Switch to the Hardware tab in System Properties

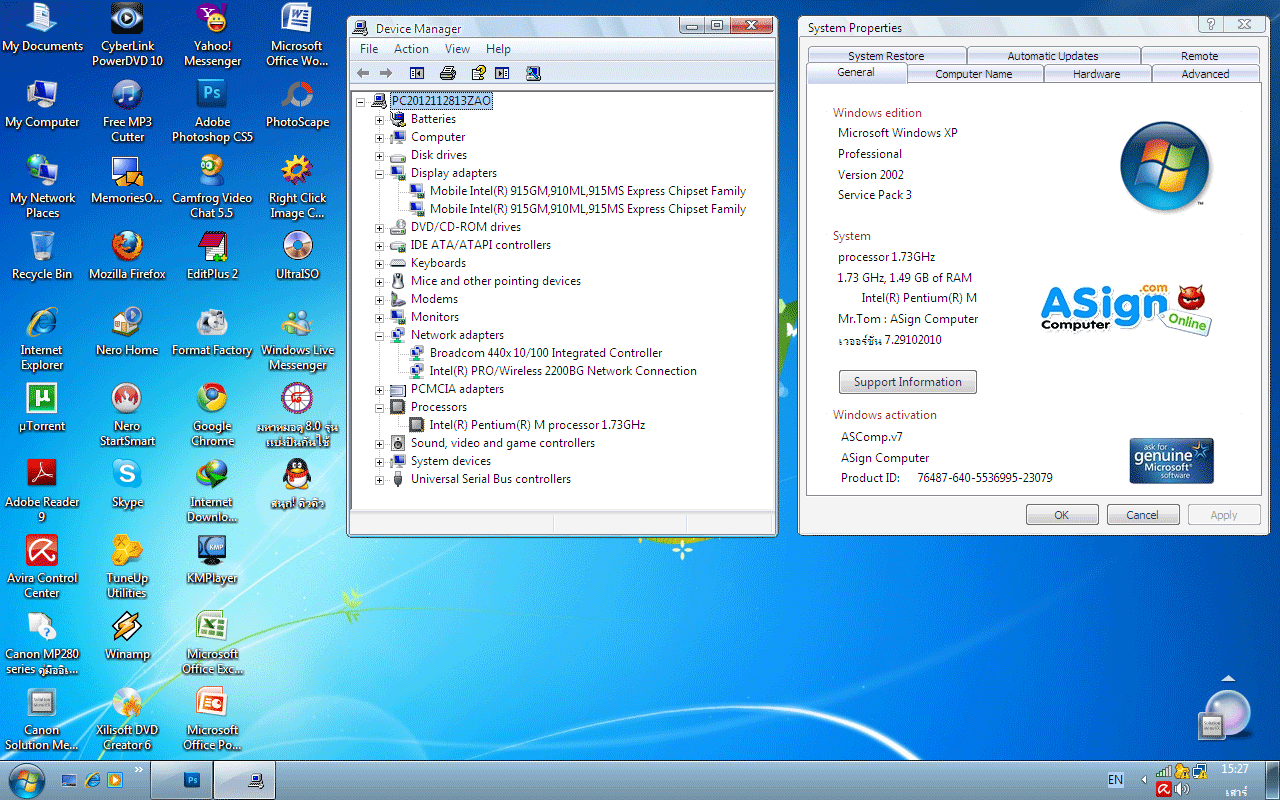[1096, 74]
